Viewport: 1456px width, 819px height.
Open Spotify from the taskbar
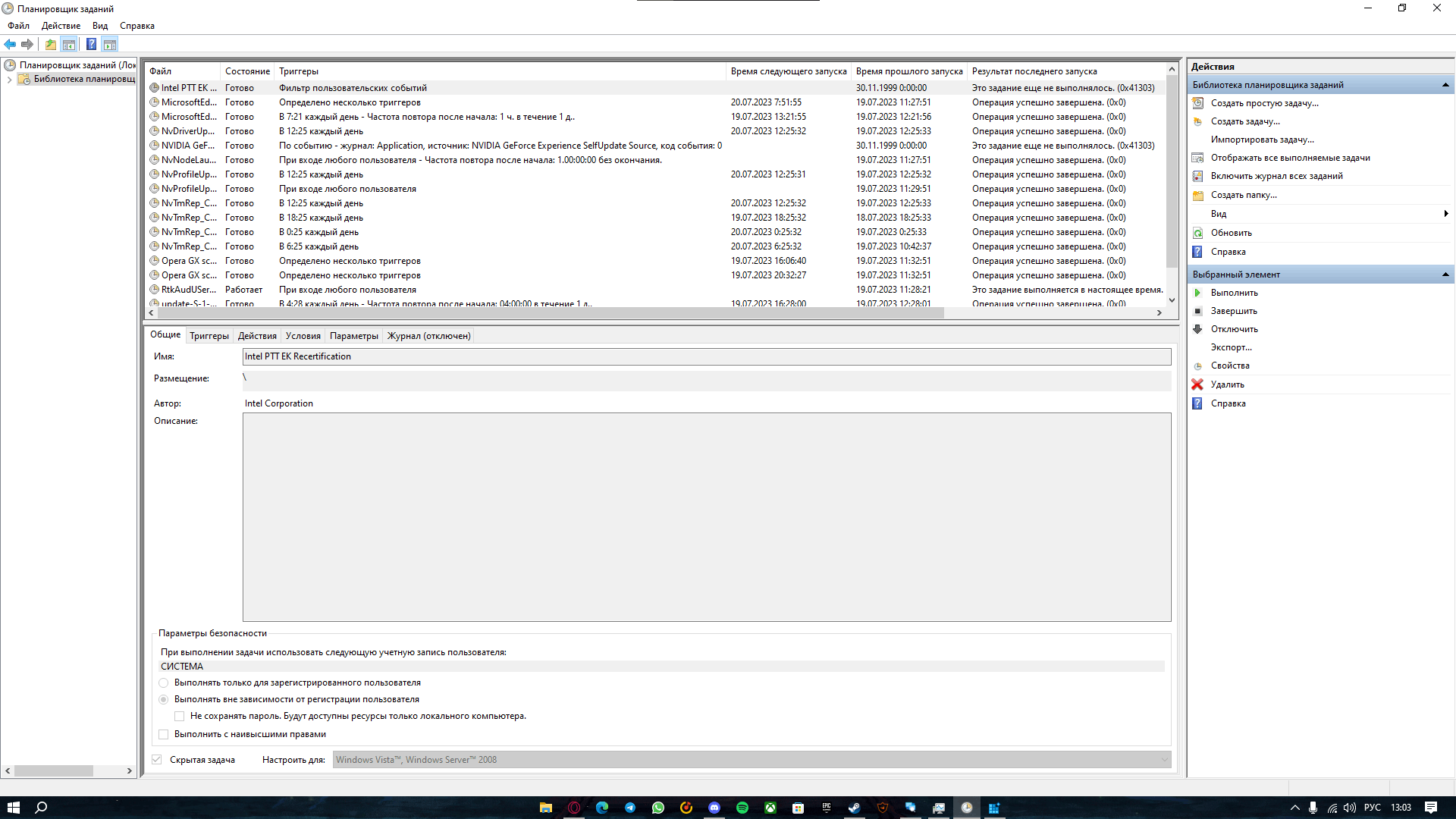(742, 808)
